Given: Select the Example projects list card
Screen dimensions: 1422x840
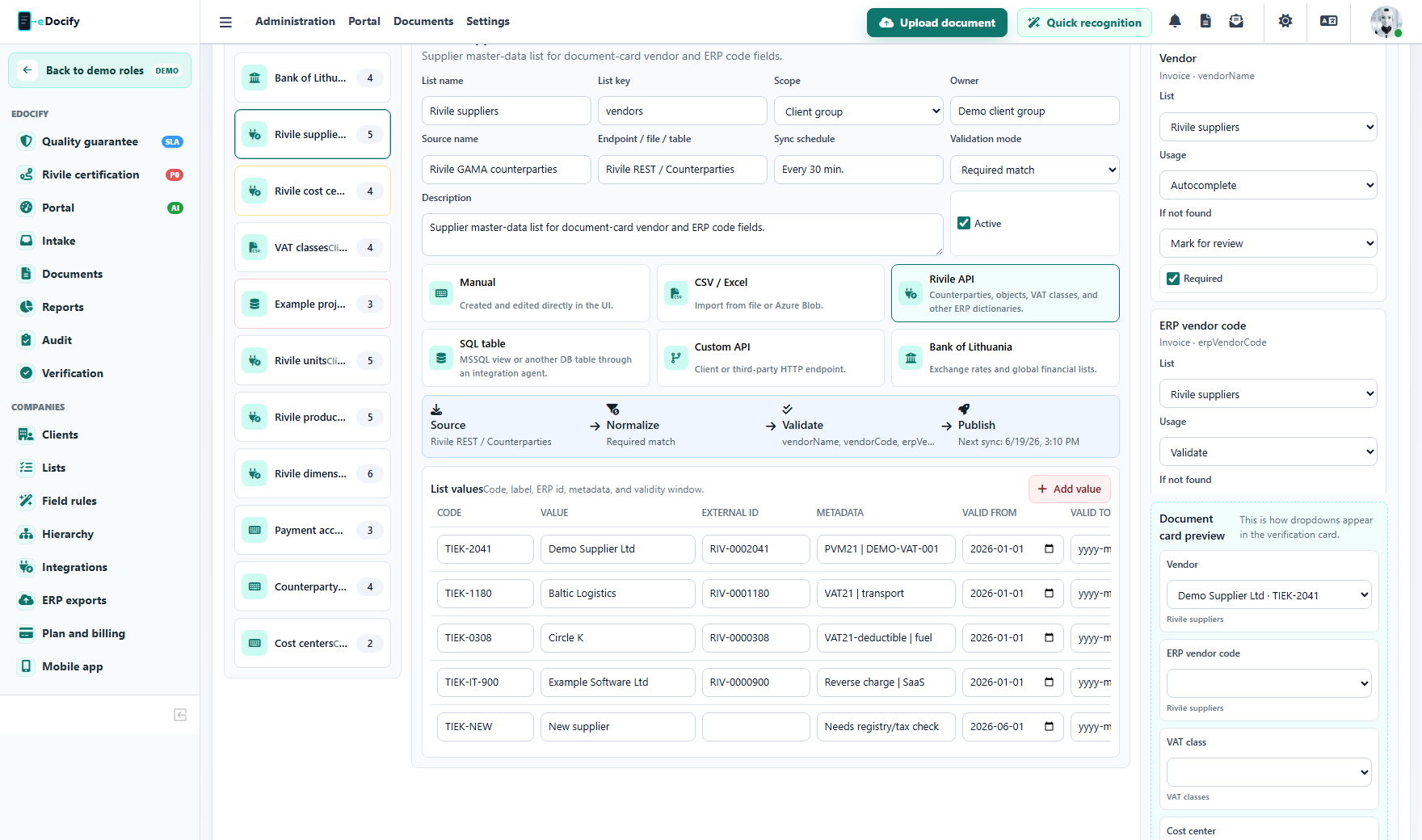Looking at the screenshot, I should (x=313, y=304).
